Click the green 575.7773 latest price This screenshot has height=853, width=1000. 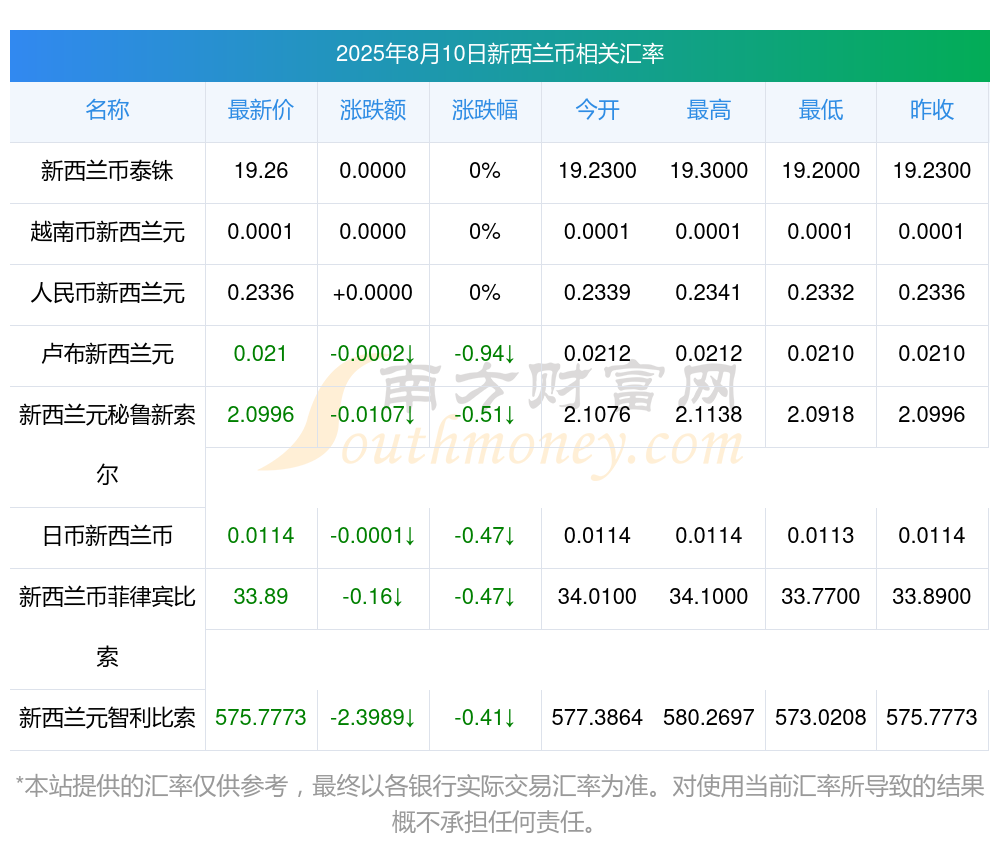point(261,718)
